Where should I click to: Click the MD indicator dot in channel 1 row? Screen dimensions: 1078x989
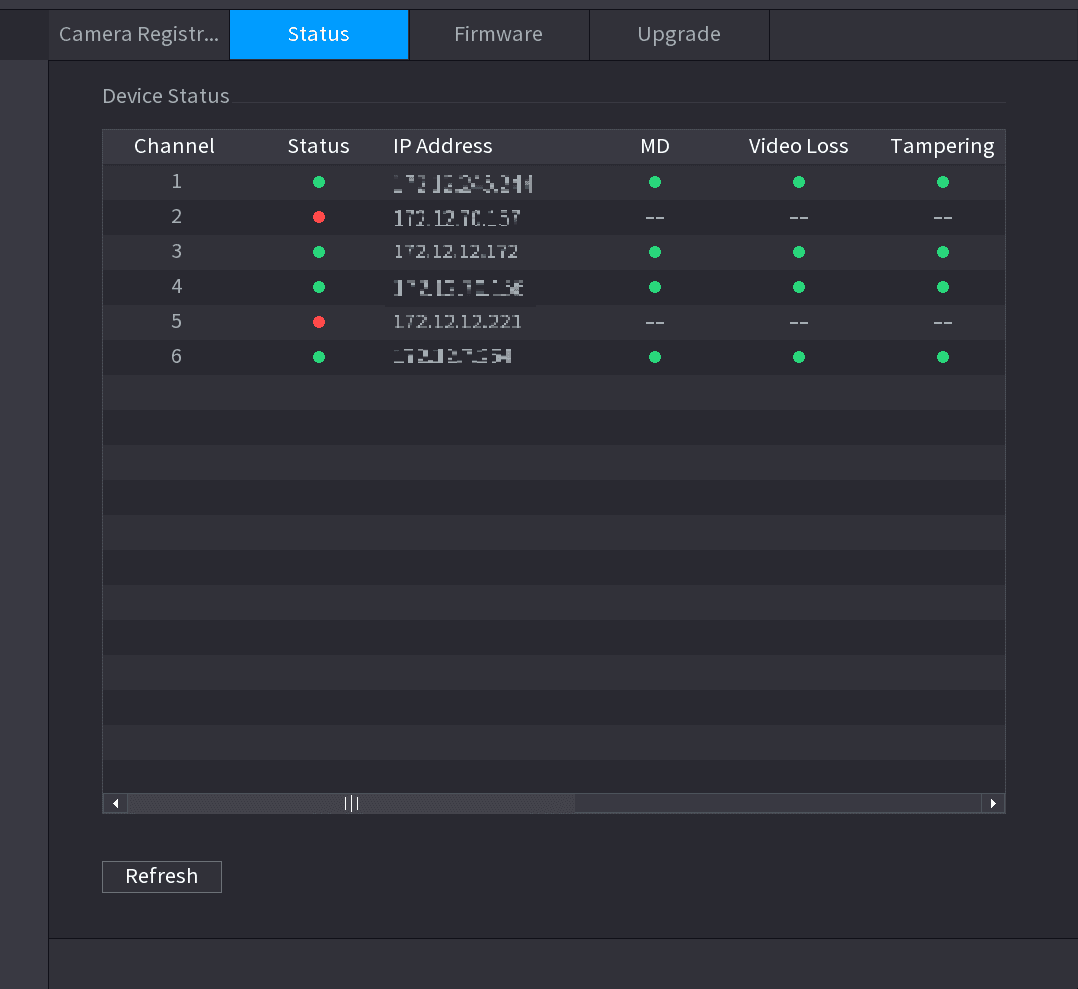(655, 182)
